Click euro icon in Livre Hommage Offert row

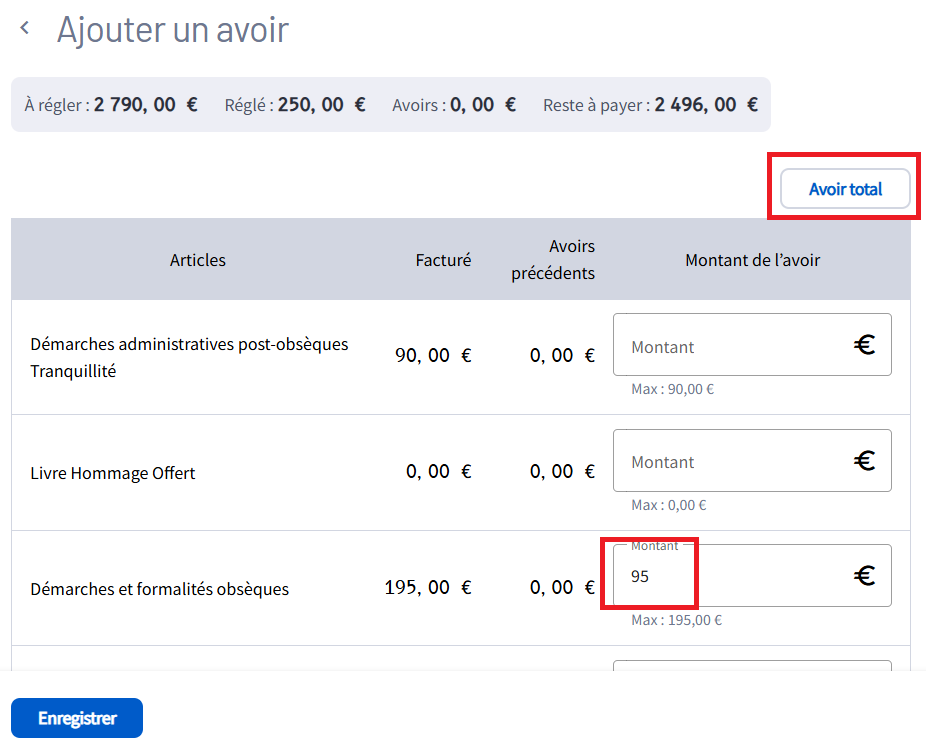click(x=864, y=461)
